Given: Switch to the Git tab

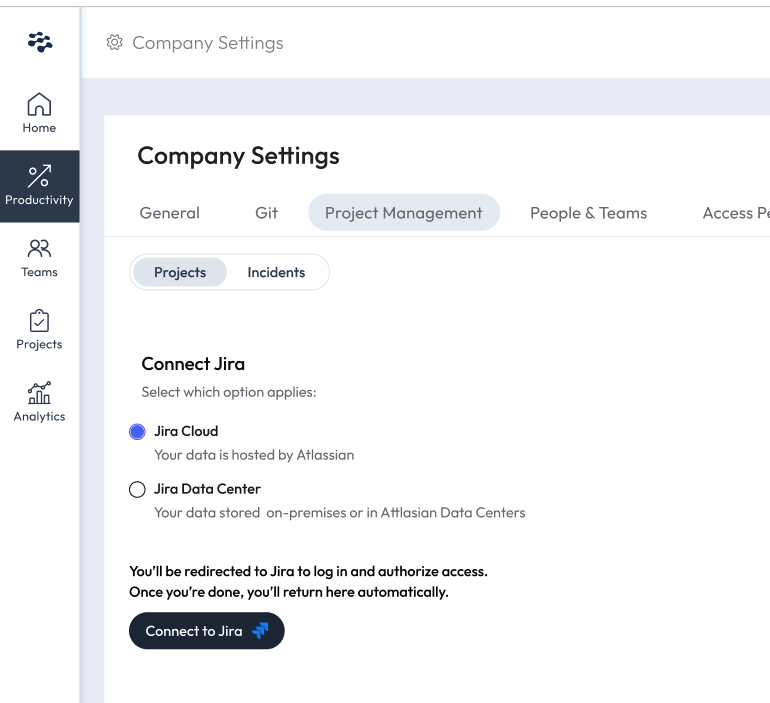Looking at the screenshot, I should (x=266, y=213).
